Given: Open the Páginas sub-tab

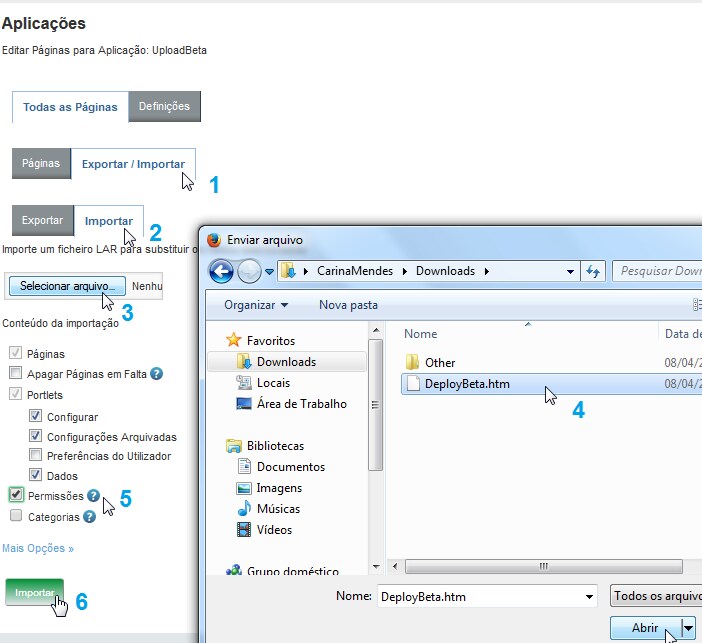Looking at the screenshot, I should (41, 163).
